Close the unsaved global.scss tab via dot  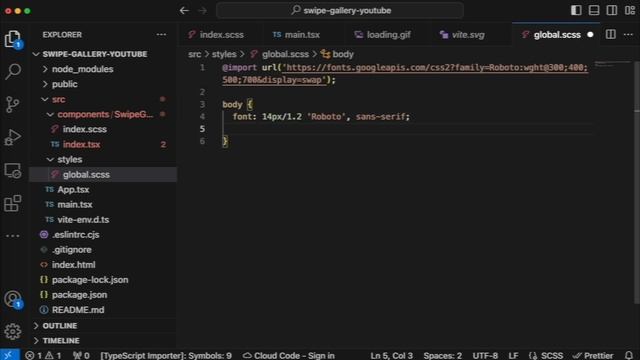[x=590, y=35]
